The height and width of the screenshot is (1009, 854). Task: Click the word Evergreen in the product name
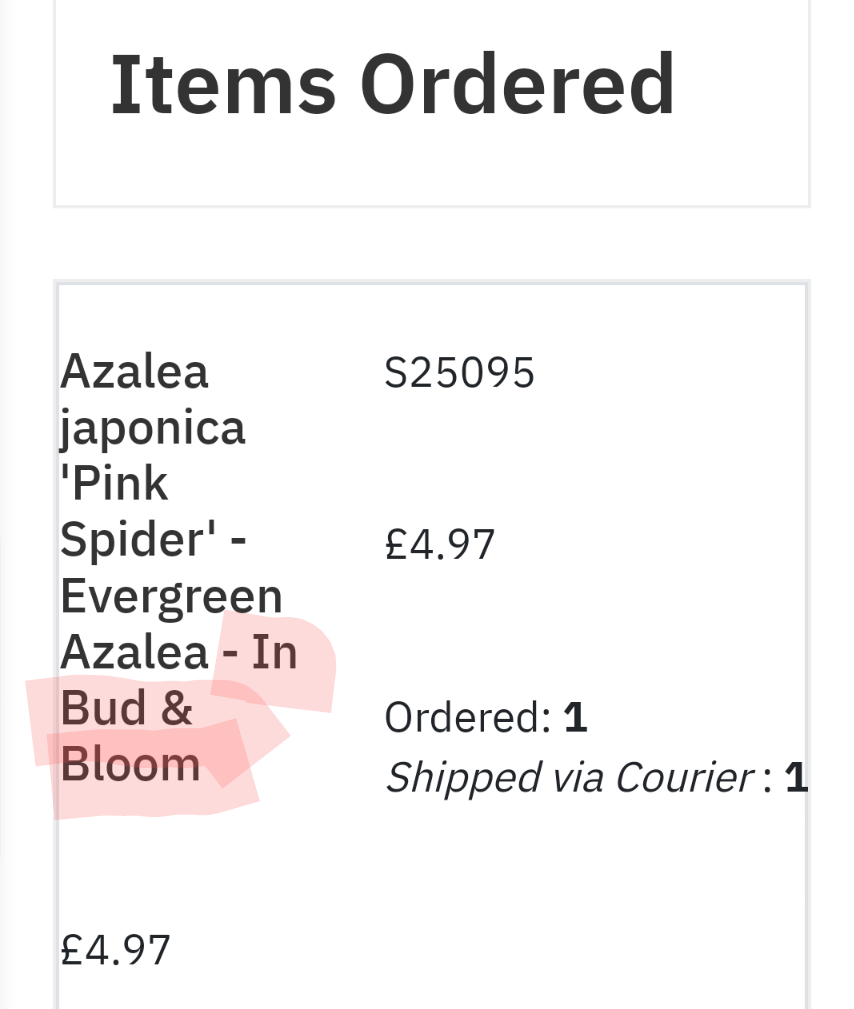[171, 597]
